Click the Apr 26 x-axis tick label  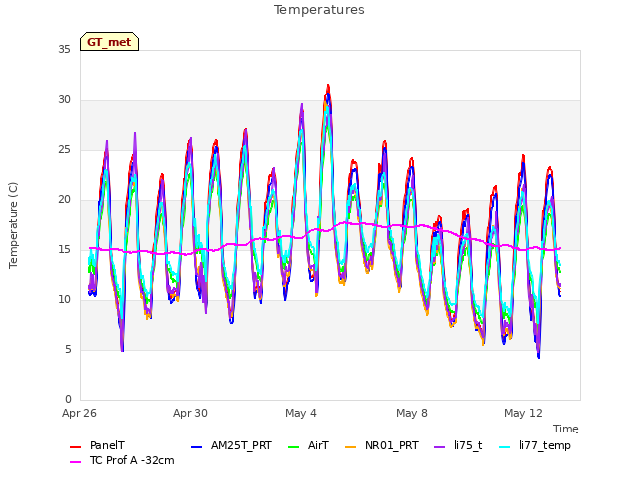pos(79,413)
